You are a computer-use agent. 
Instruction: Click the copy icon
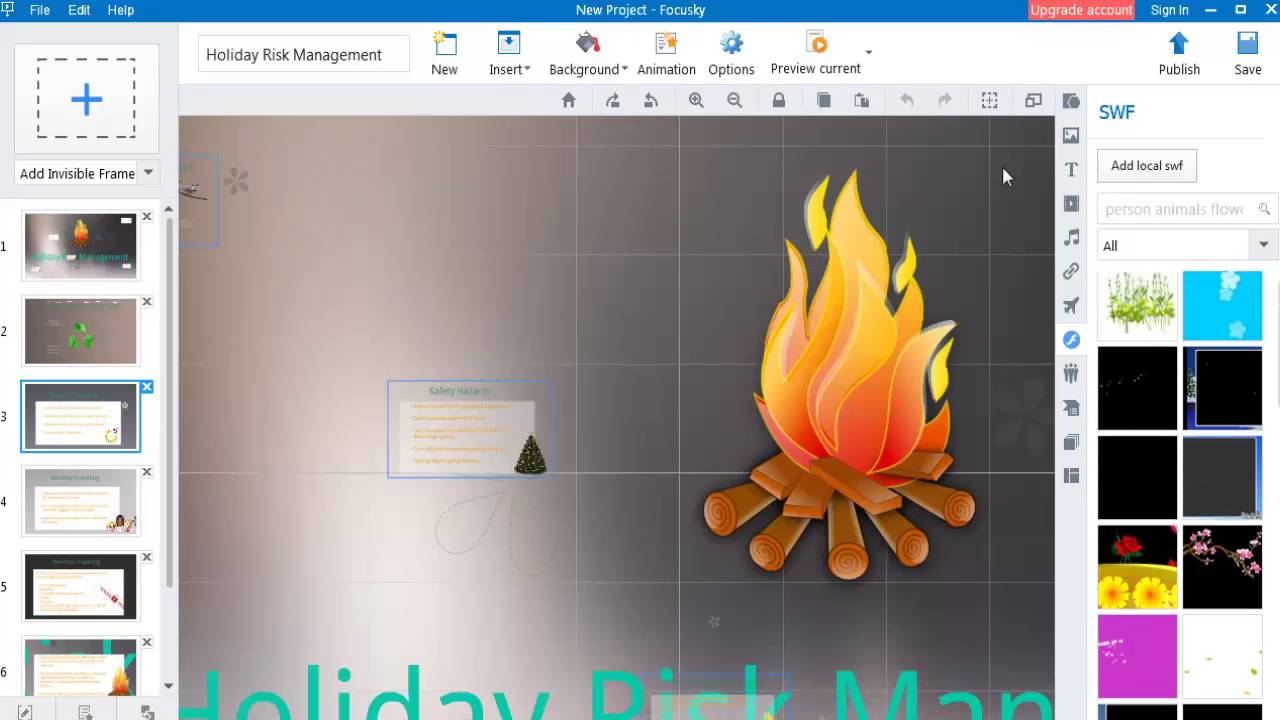824,100
